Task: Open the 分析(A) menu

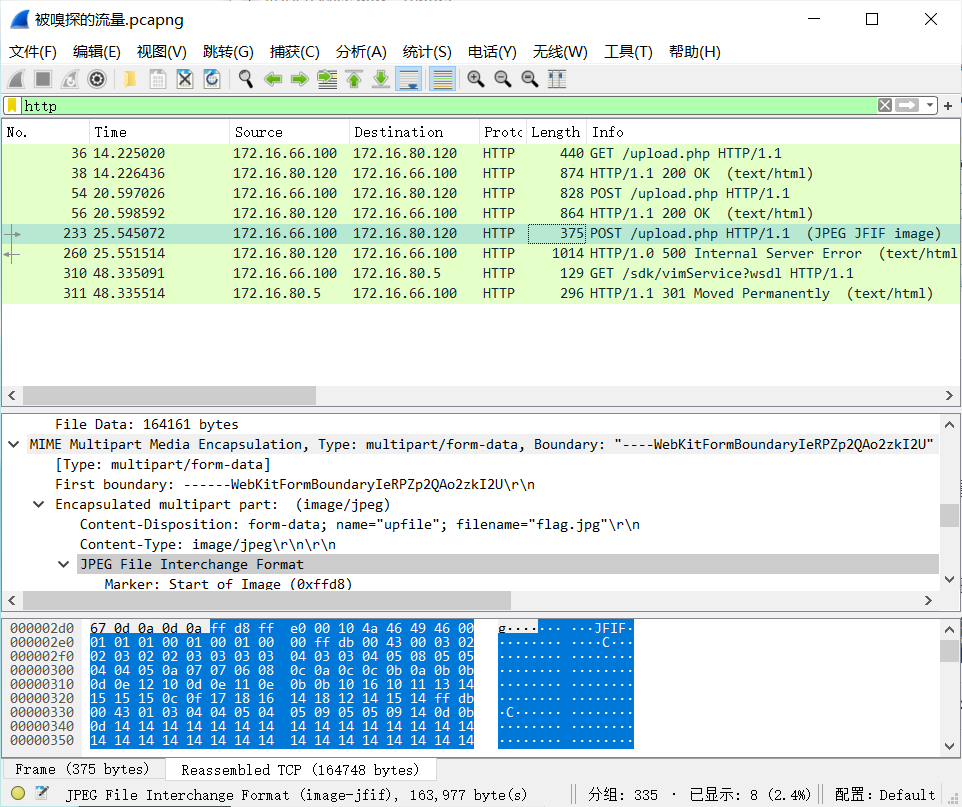Action: [361, 52]
